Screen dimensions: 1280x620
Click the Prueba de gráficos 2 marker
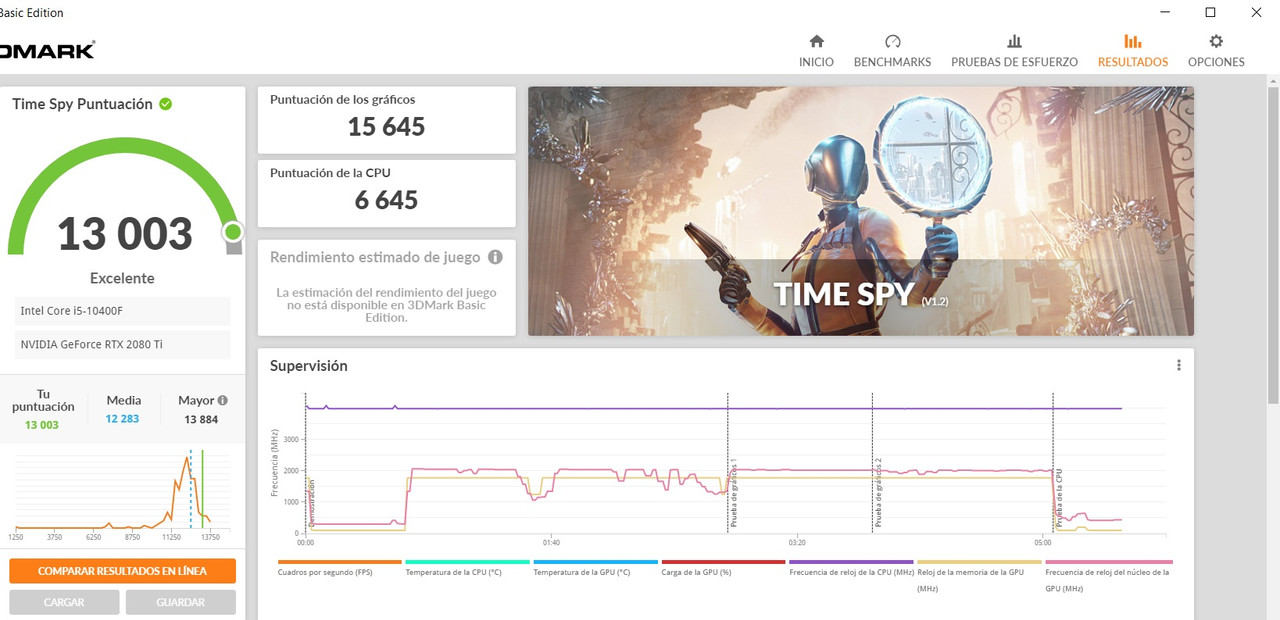tap(878, 492)
